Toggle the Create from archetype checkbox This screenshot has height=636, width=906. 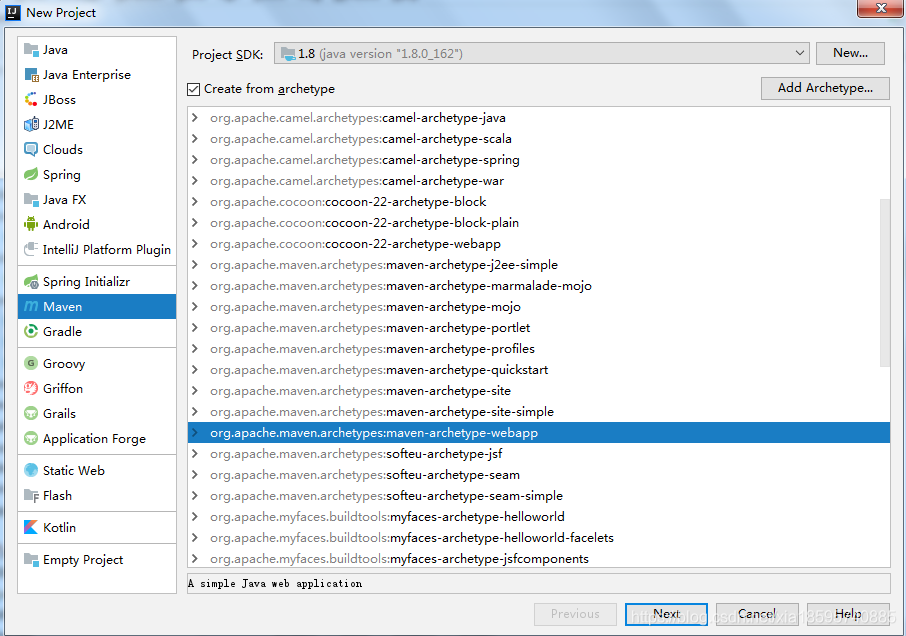pyautogui.click(x=194, y=89)
